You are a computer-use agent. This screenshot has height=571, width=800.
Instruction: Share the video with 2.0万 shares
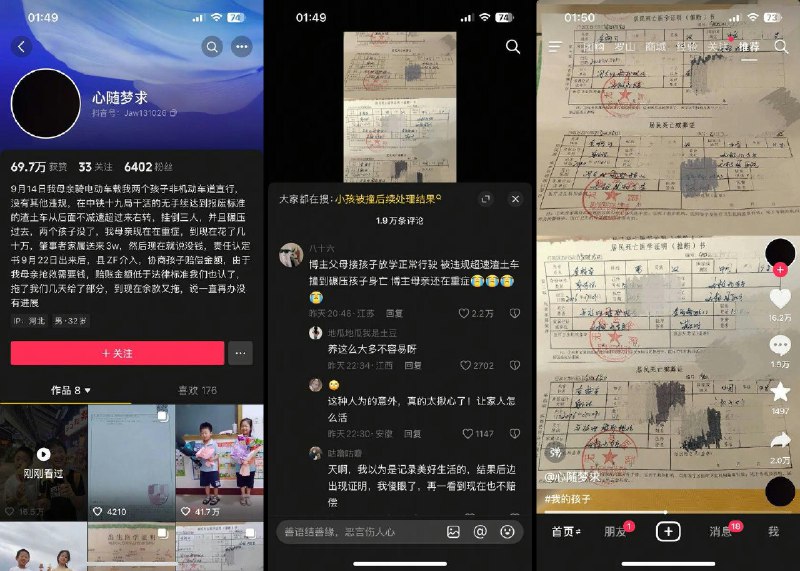(x=780, y=440)
